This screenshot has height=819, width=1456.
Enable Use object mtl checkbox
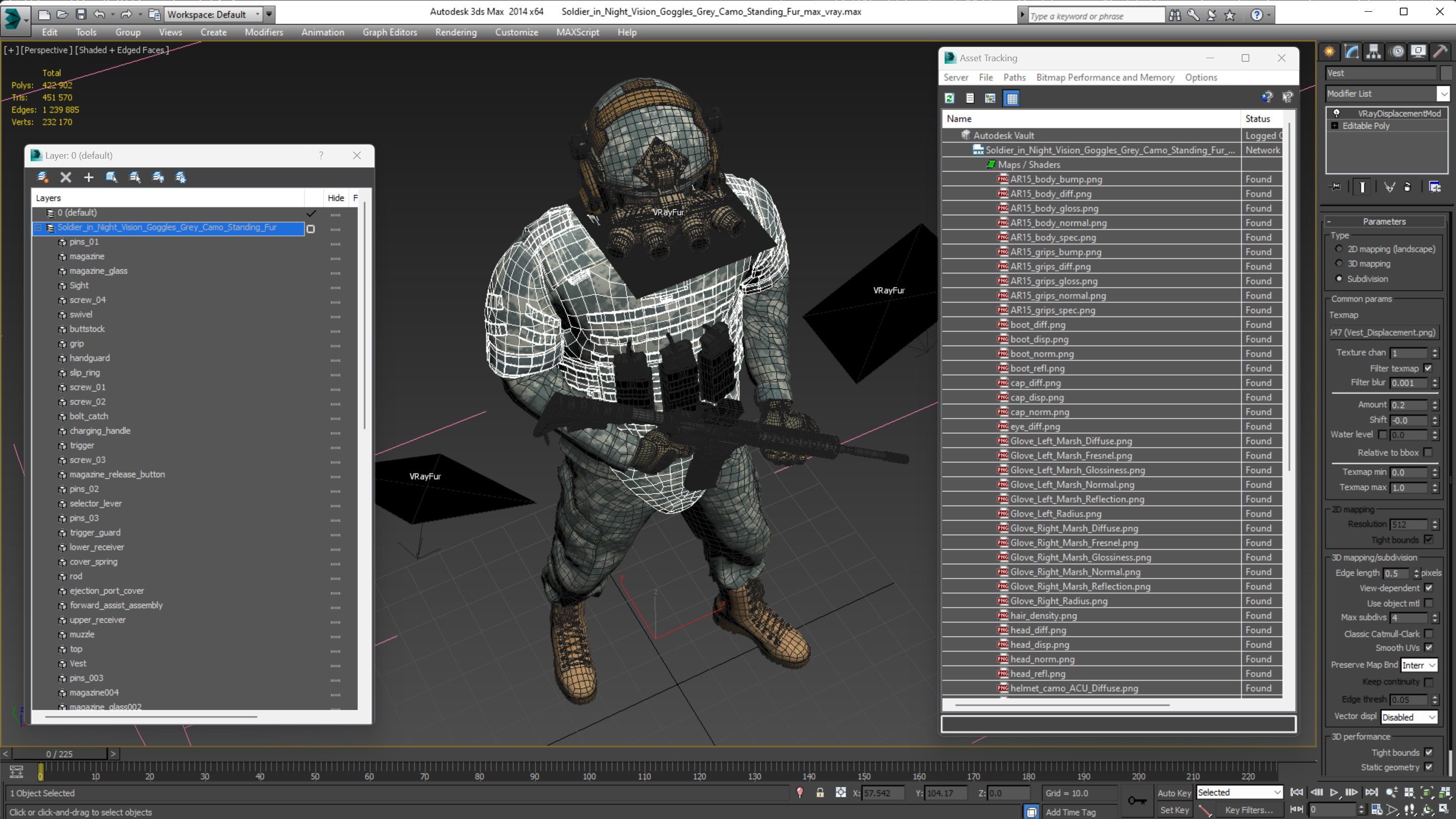coord(1428,603)
